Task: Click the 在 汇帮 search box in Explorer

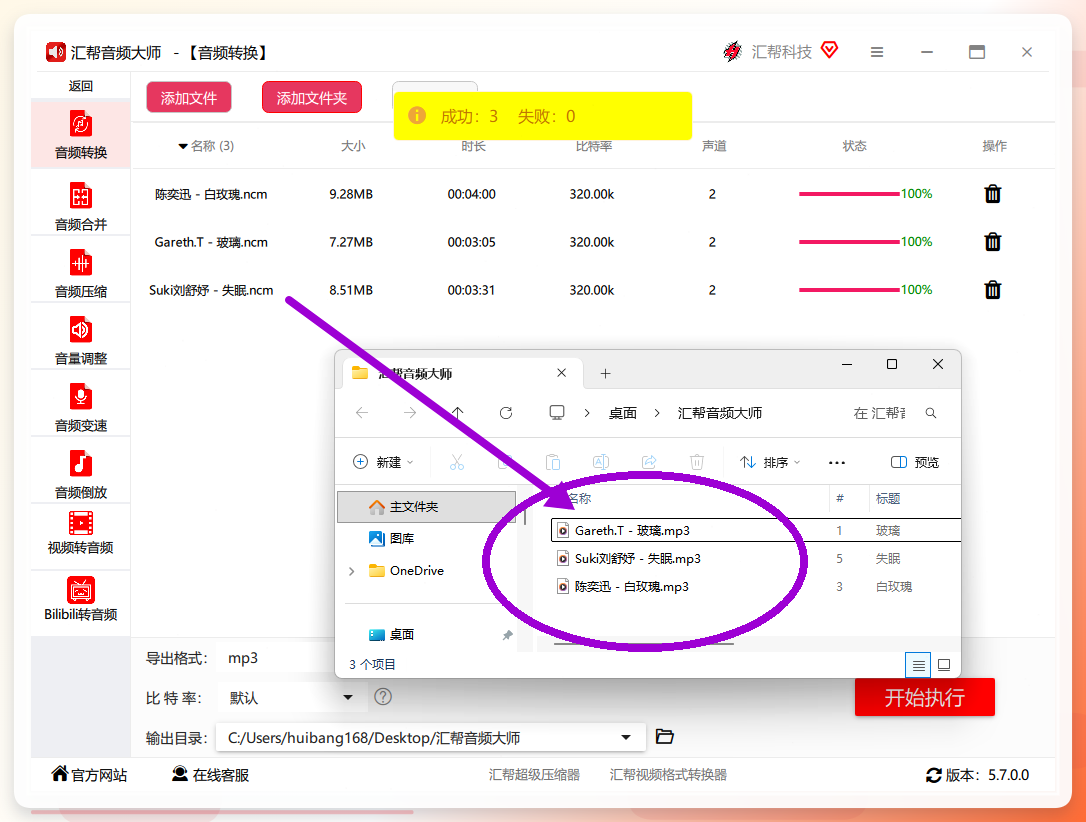Action: coord(880,413)
